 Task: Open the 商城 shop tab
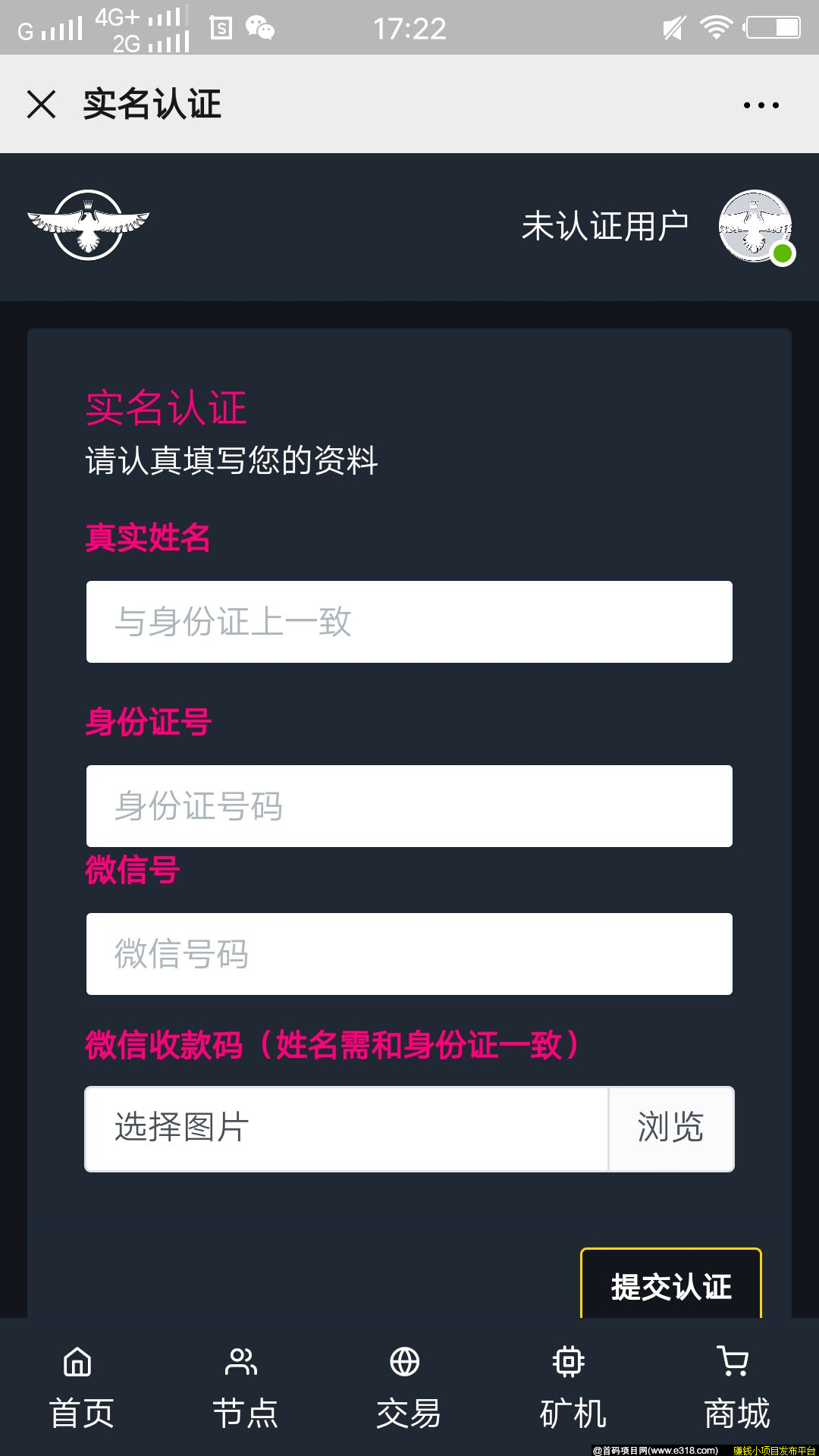click(x=736, y=1387)
